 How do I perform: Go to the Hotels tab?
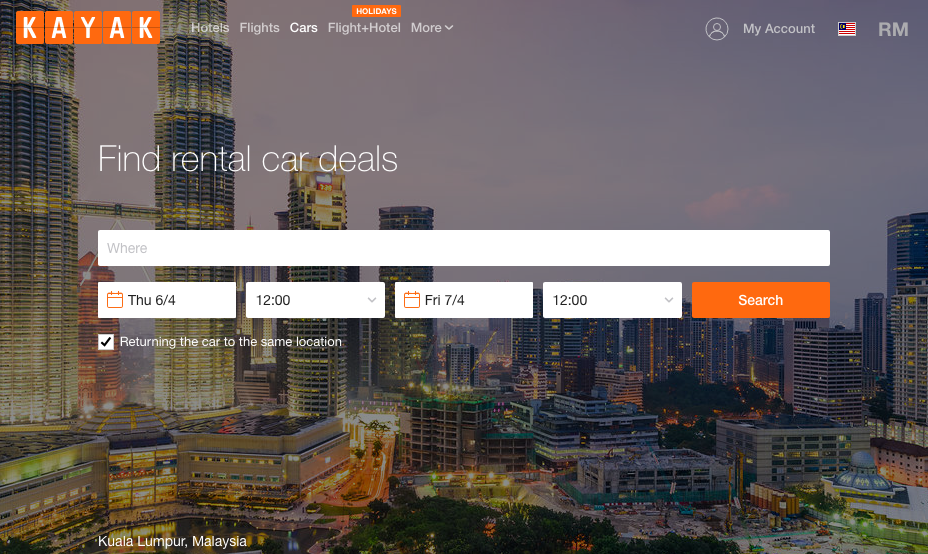click(x=210, y=28)
